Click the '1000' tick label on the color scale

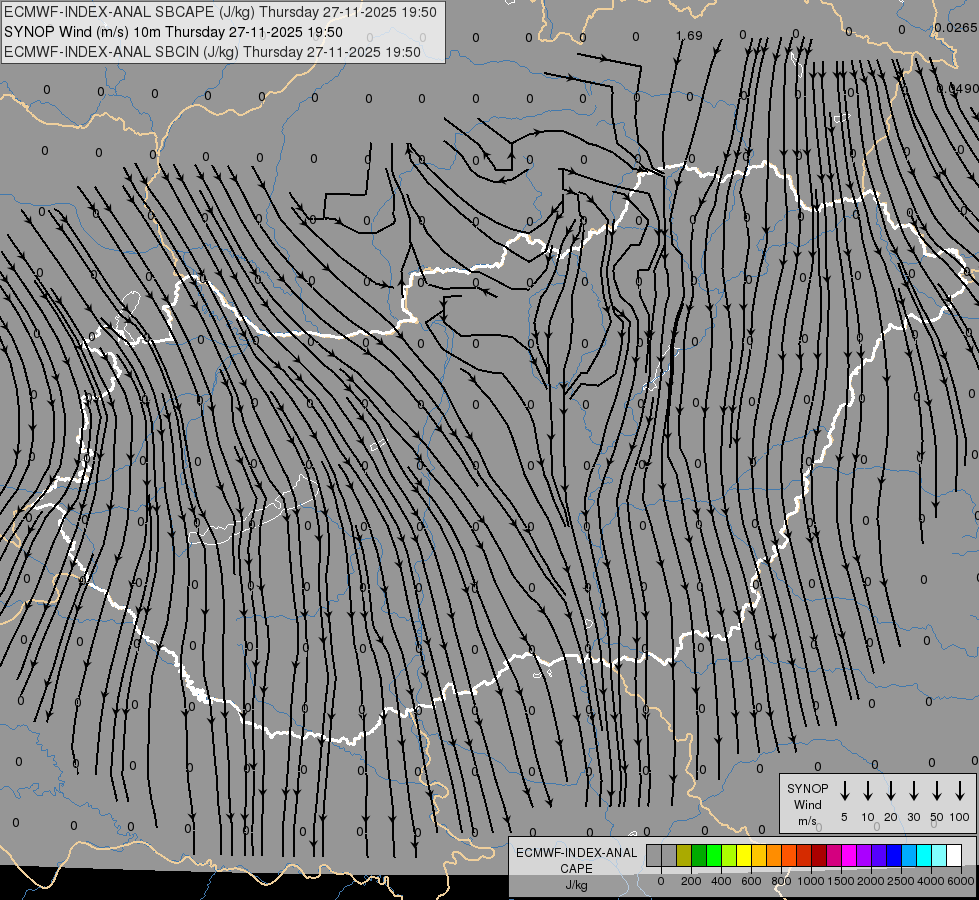point(811,881)
